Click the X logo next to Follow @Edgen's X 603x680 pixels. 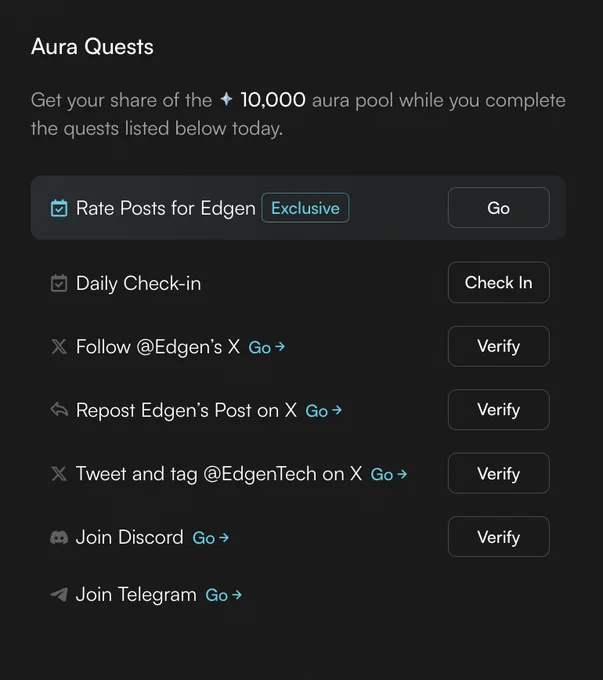pos(59,347)
